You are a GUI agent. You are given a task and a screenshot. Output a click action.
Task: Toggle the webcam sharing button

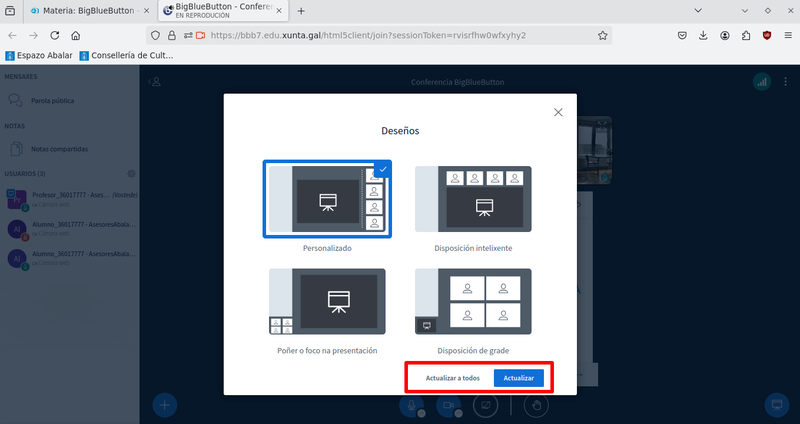(x=447, y=405)
